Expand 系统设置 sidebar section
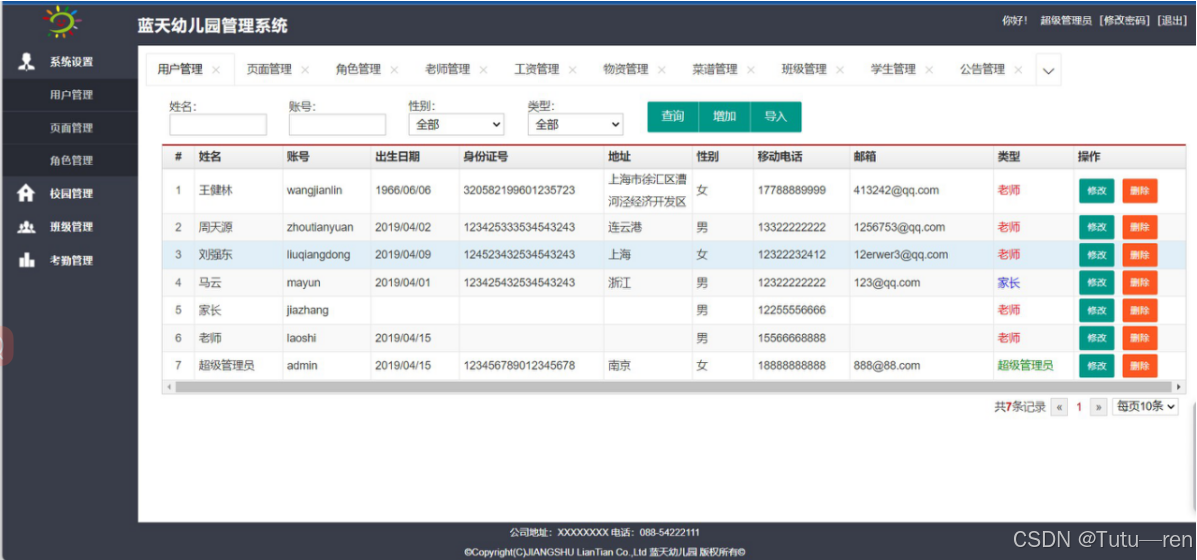Viewport: 1197px width, 560px height. (x=70, y=62)
